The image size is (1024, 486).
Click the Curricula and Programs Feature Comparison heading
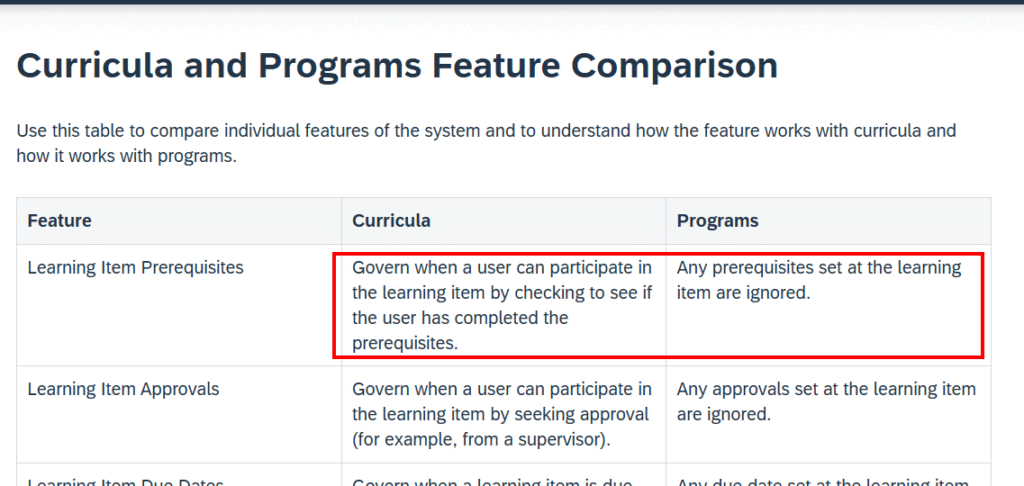(x=397, y=66)
